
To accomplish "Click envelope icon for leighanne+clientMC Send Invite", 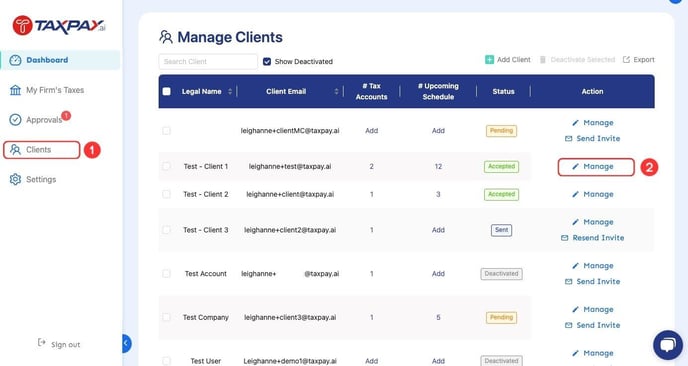I will click(x=568, y=139).
